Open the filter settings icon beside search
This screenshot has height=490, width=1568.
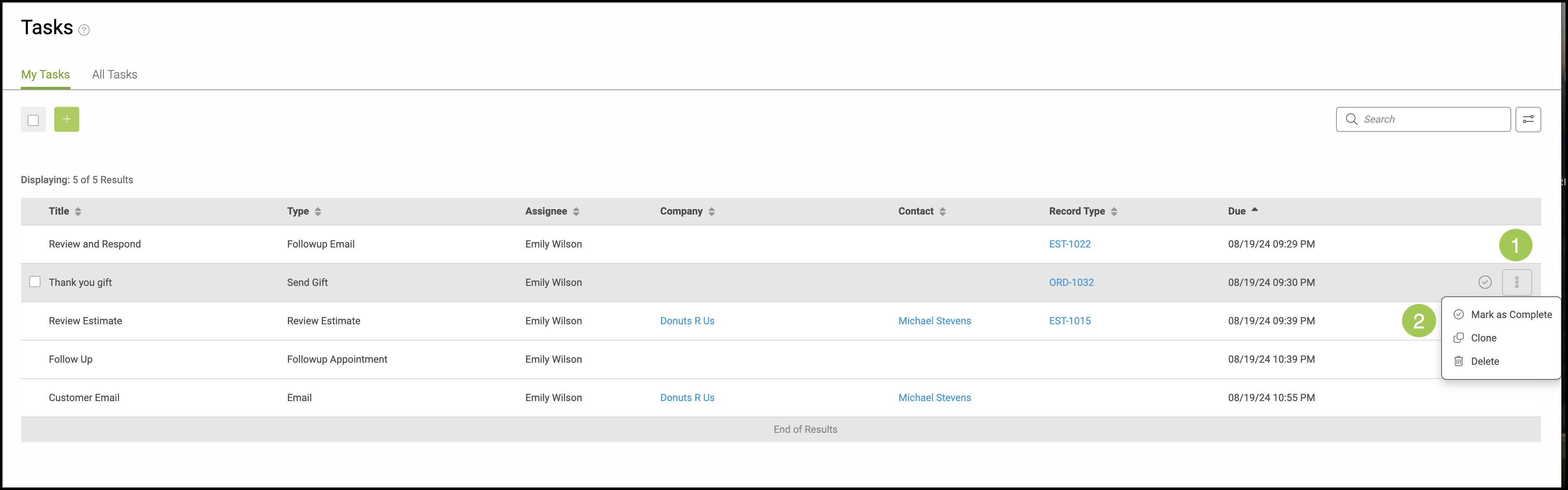tap(1528, 119)
